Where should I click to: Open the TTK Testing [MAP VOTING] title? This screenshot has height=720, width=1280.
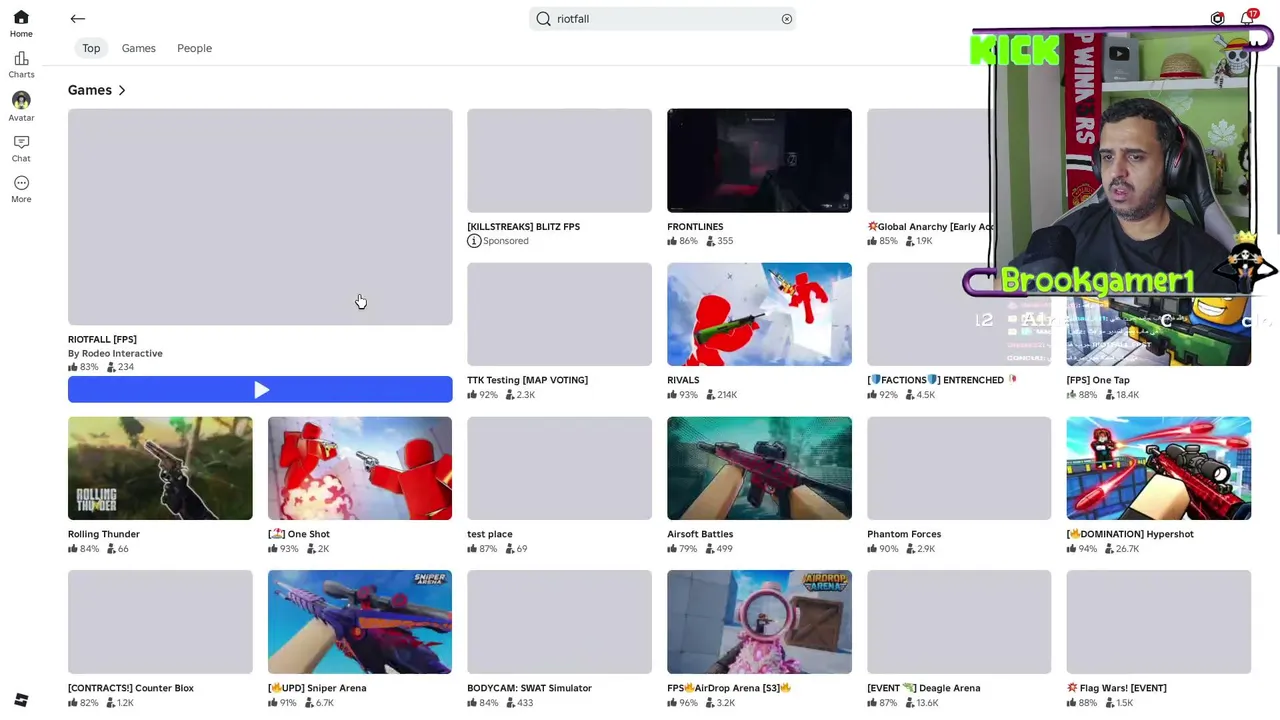[527, 380]
